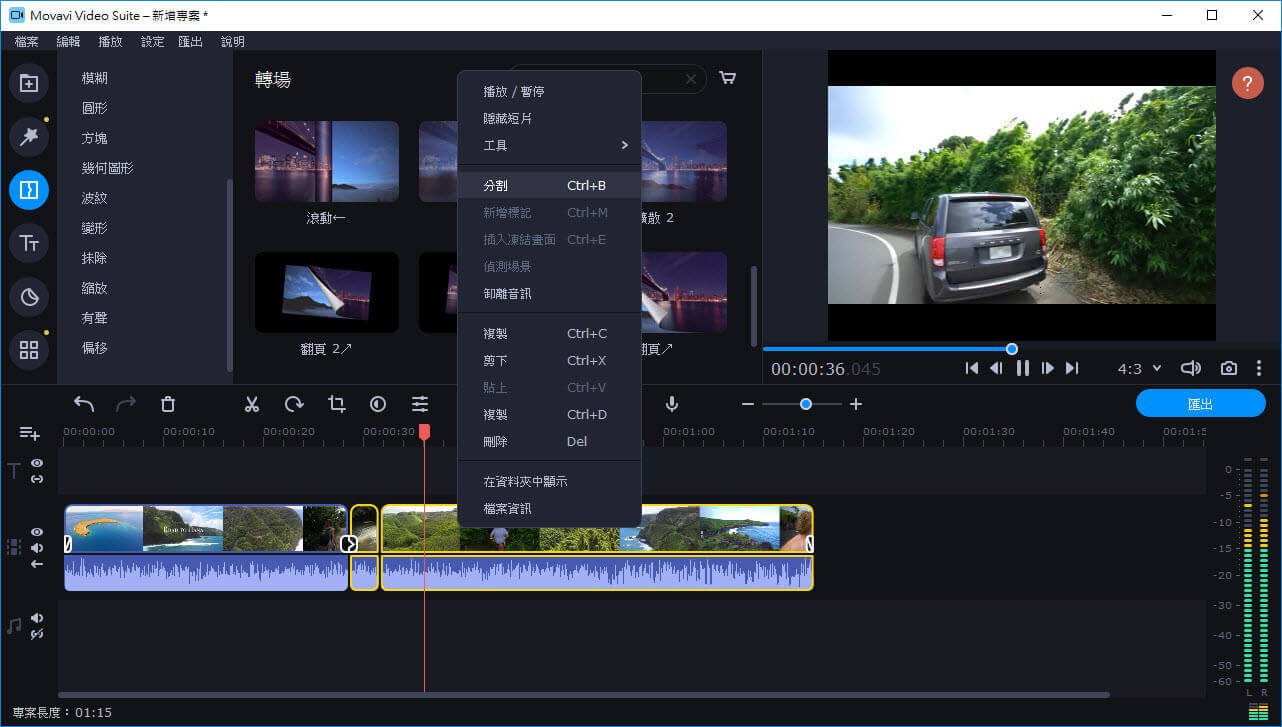
Task: Select the 縮放 transition category
Action: click(95, 288)
